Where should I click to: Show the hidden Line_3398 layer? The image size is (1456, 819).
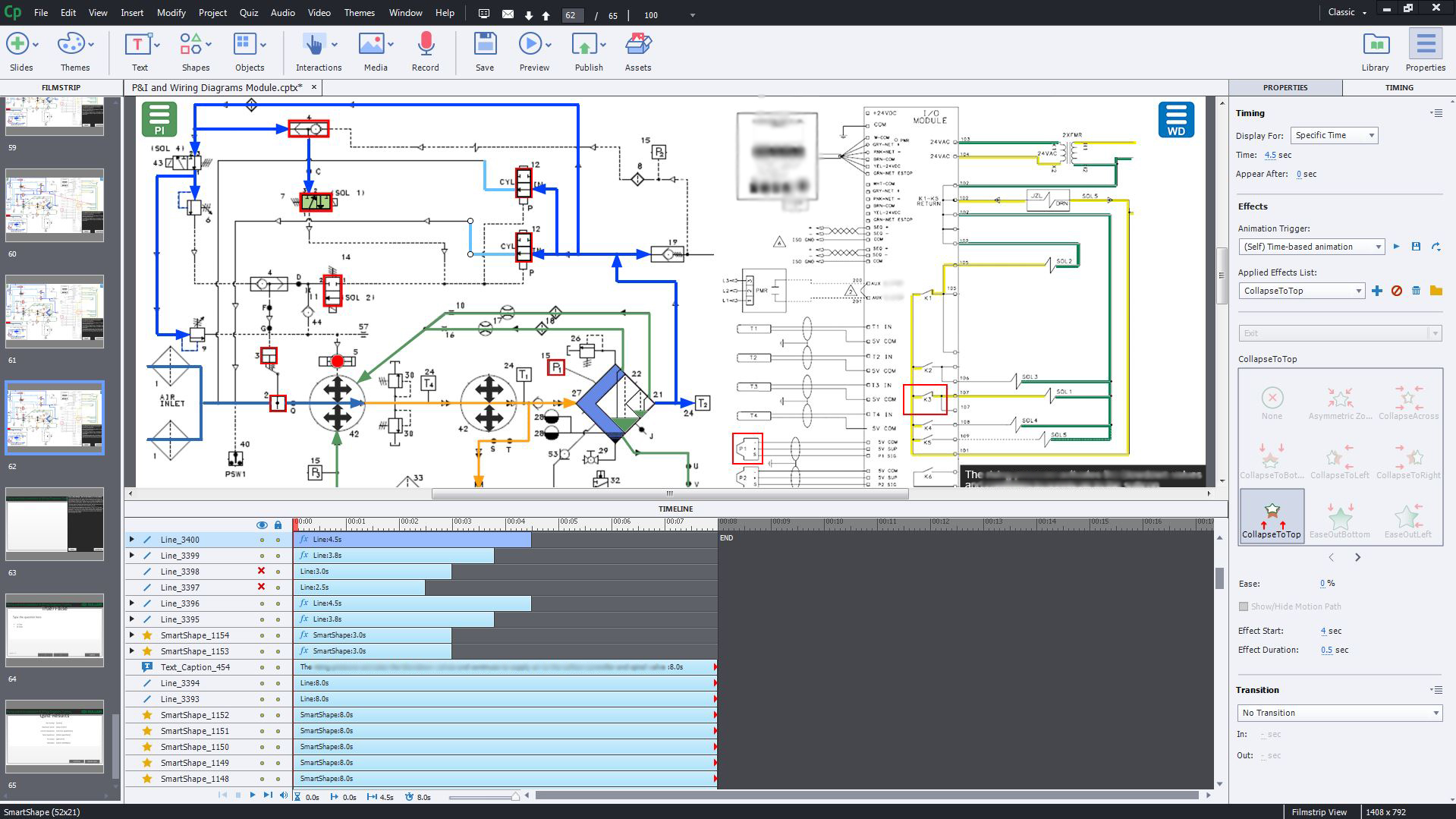point(262,572)
